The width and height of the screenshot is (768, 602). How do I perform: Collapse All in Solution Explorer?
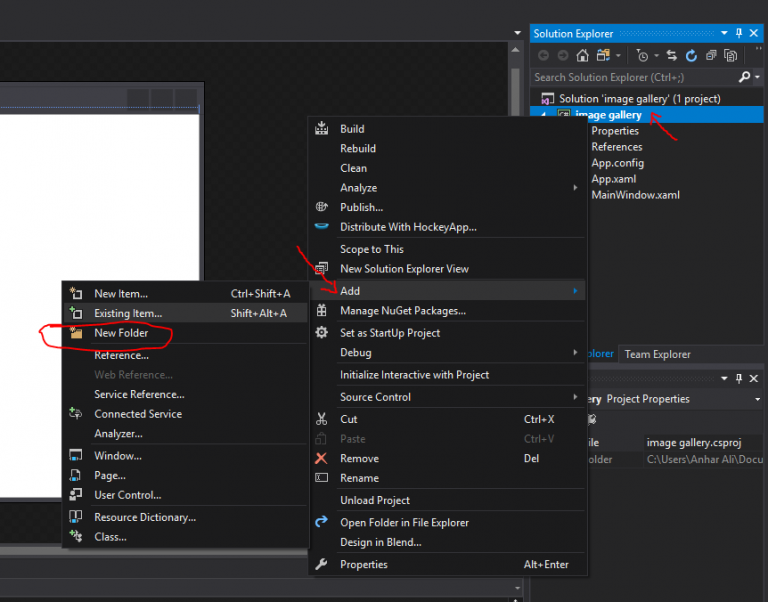pyautogui.click(x=711, y=56)
